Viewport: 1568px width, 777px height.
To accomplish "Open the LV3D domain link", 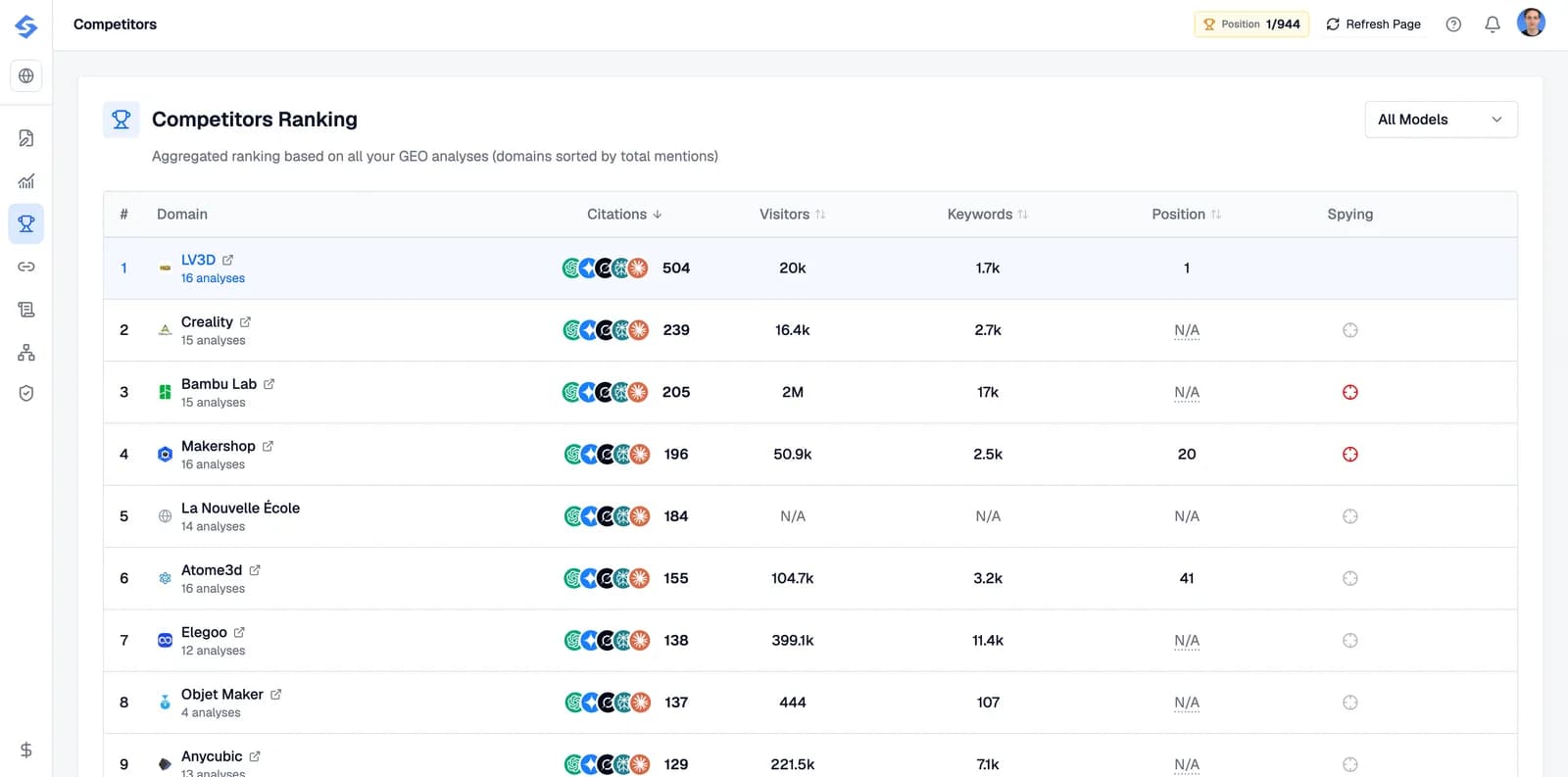I will (x=198, y=260).
